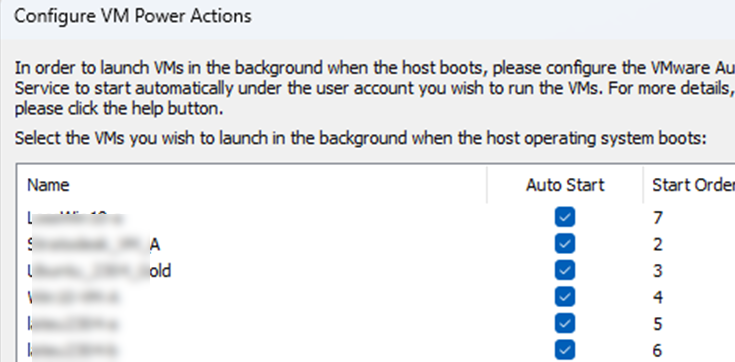Select the Start Order cell showing 3

(658, 271)
